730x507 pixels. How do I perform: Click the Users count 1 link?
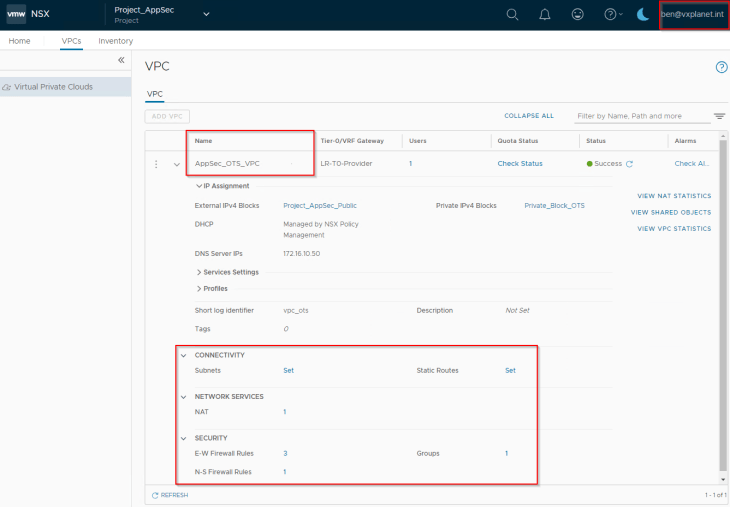click(411, 163)
